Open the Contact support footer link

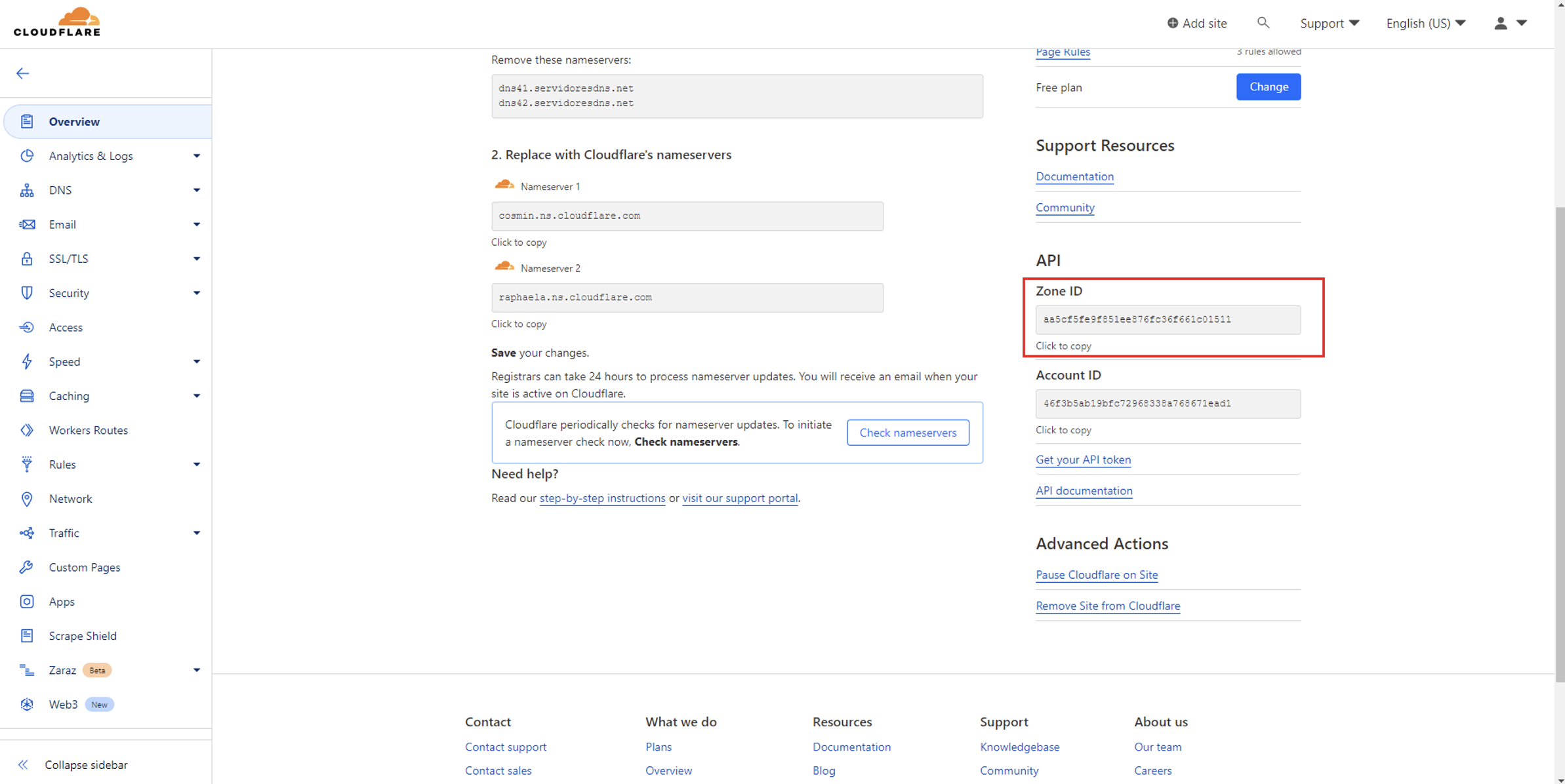(x=506, y=747)
